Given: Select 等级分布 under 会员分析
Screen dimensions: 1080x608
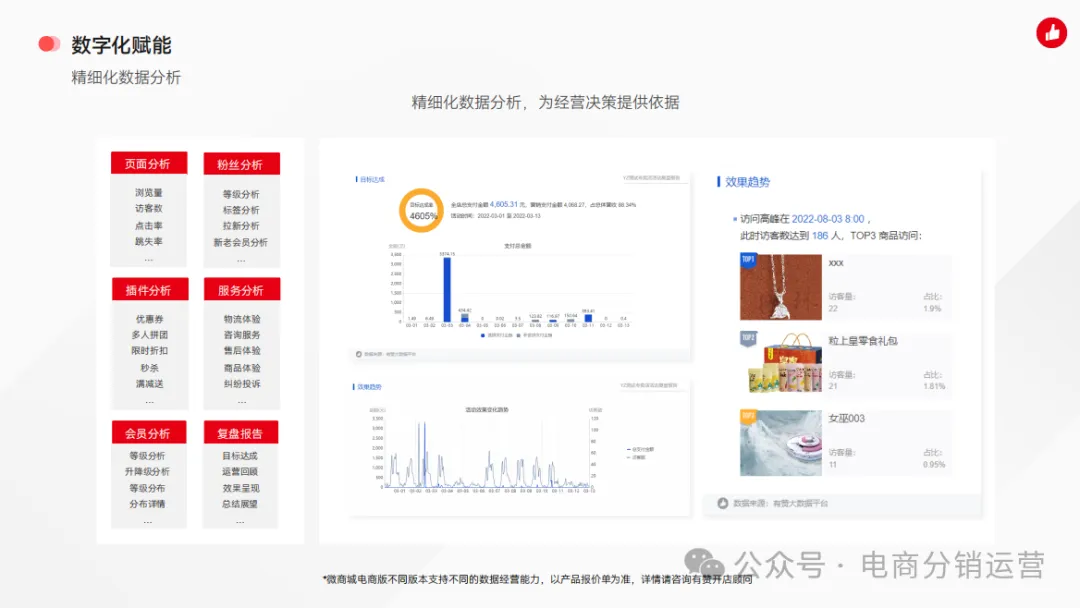Looking at the screenshot, I should click(147, 488).
